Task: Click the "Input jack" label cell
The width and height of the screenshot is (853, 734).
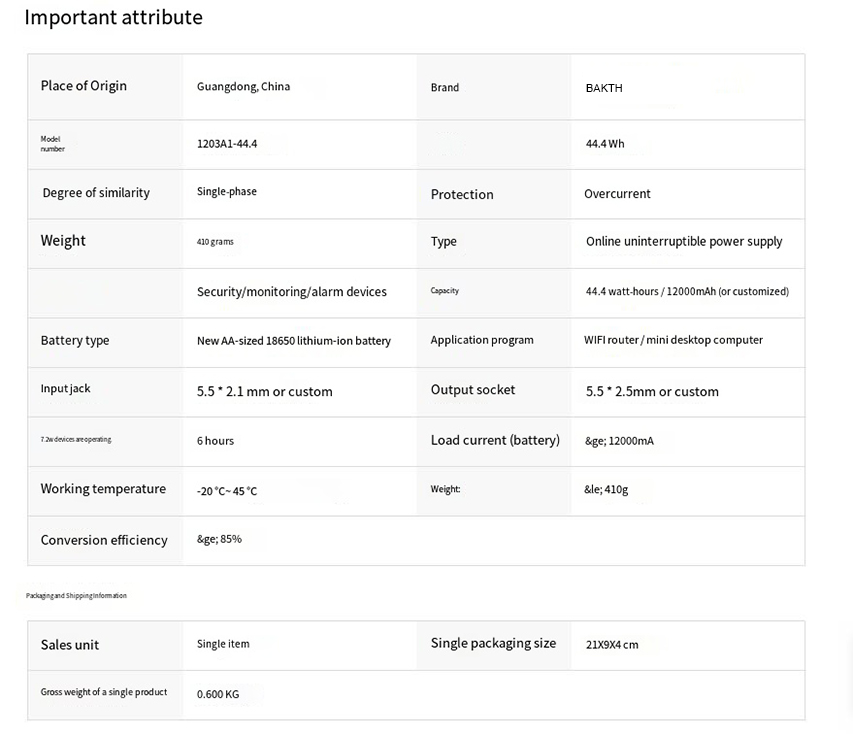Action: coord(65,389)
